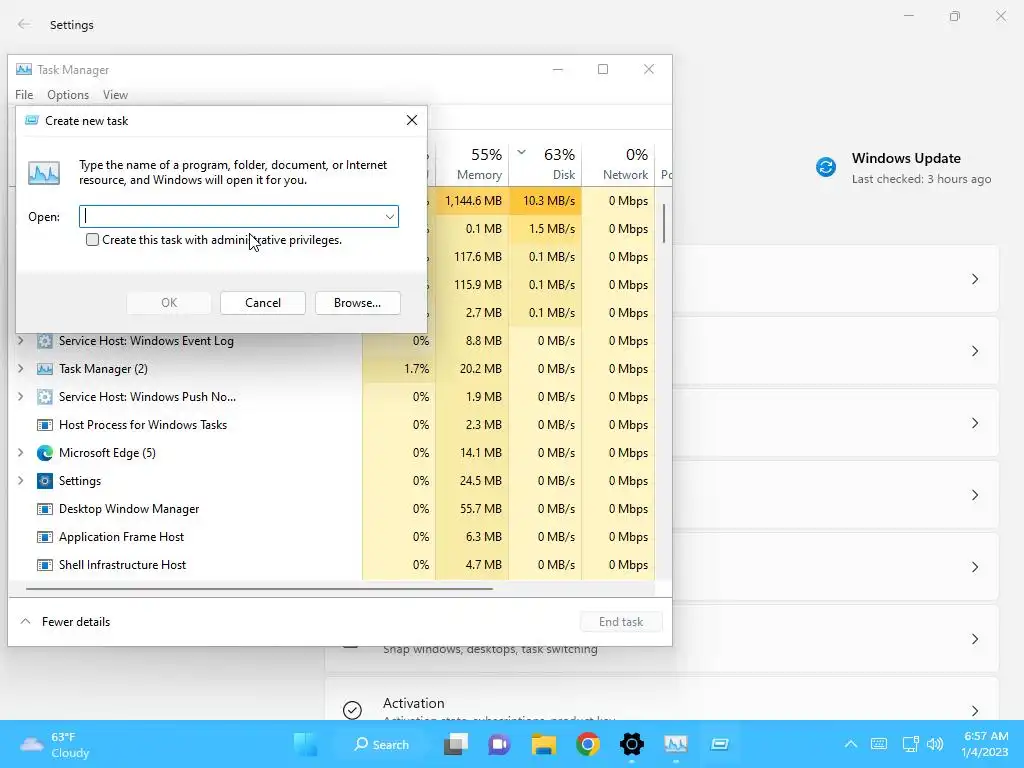Click the touch keyboard tray icon
The height and width of the screenshot is (768, 1024).
coord(879,744)
